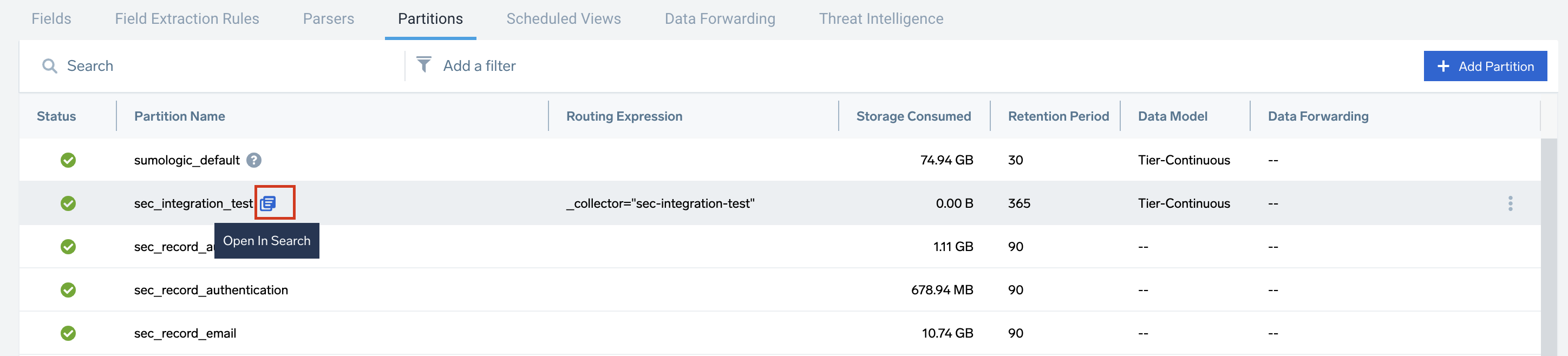Screen dimensions: 1568x356
Task: Click the filter funnel icon
Action: click(x=423, y=64)
